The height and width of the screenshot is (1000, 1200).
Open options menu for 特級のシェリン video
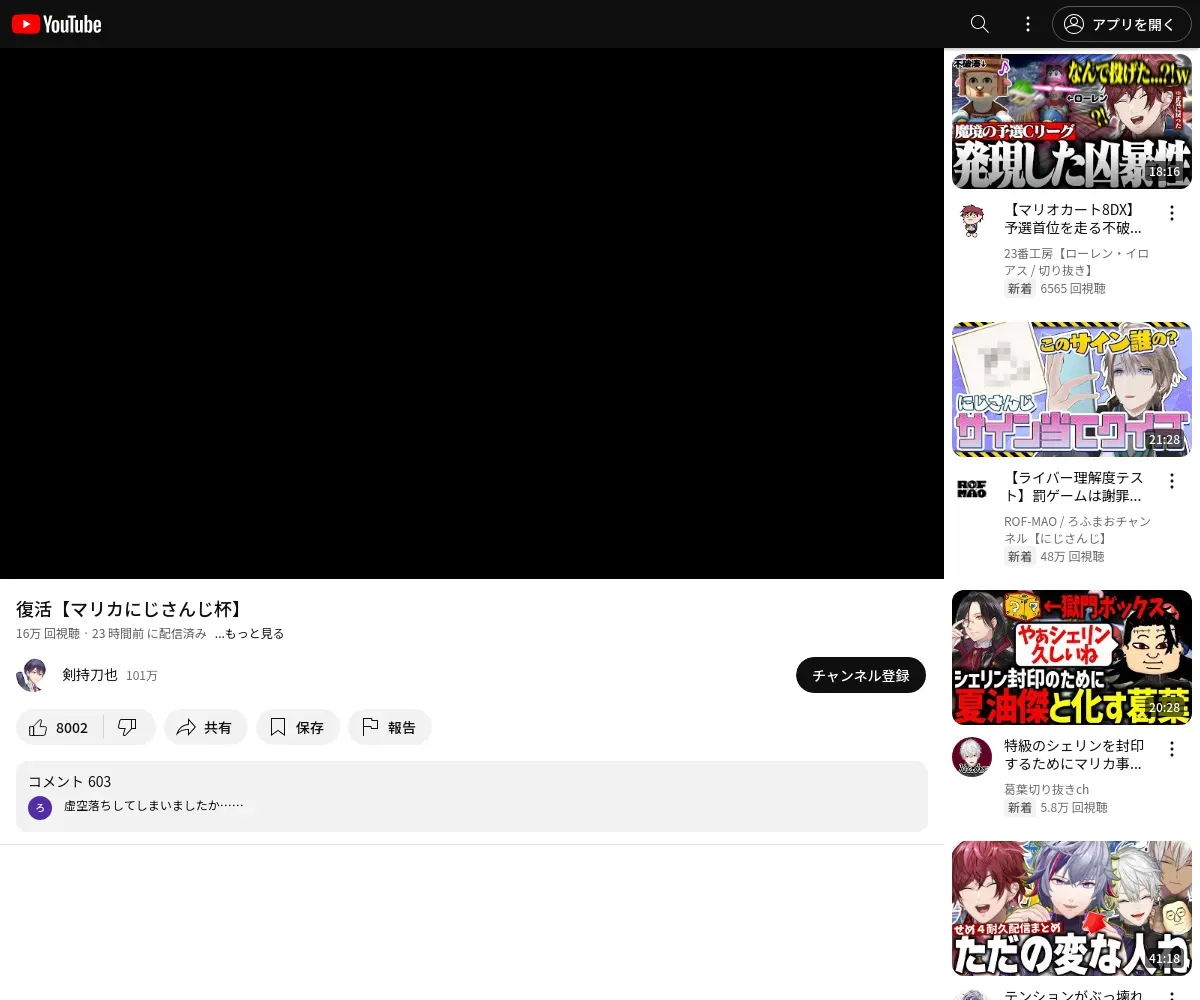(1172, 749)
